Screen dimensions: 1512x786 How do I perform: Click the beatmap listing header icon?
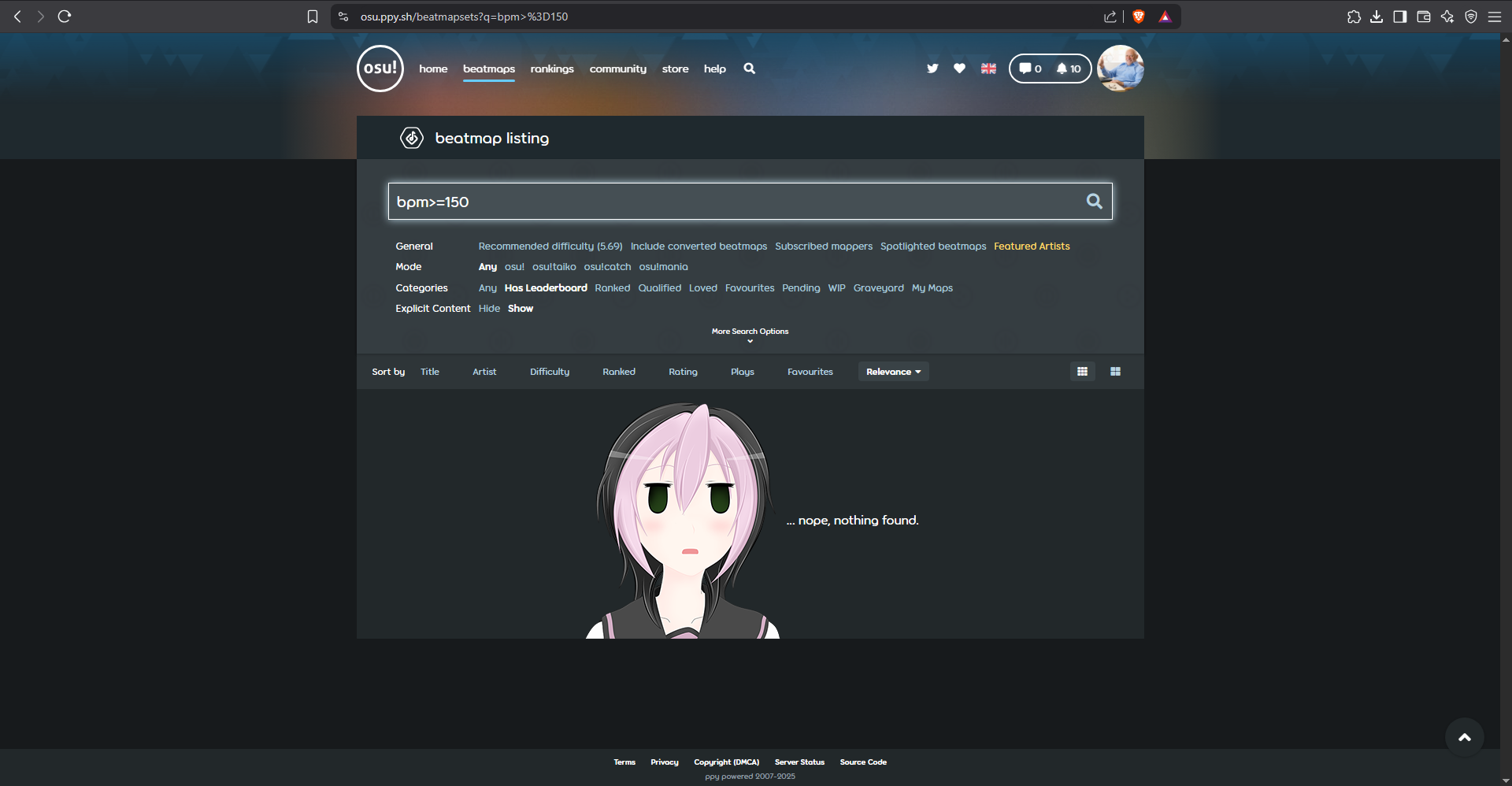click(412, 138)
